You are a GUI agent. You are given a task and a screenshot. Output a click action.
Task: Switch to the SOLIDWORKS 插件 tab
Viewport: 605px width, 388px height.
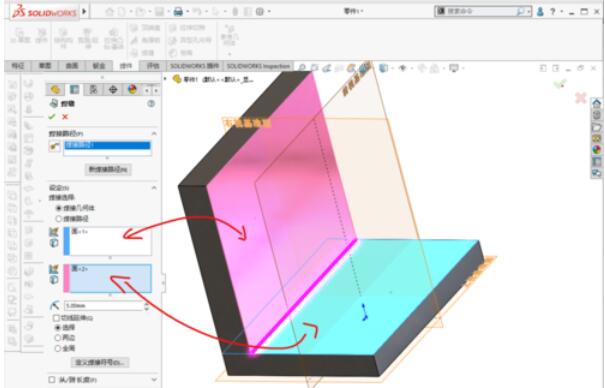pos(195,66)
